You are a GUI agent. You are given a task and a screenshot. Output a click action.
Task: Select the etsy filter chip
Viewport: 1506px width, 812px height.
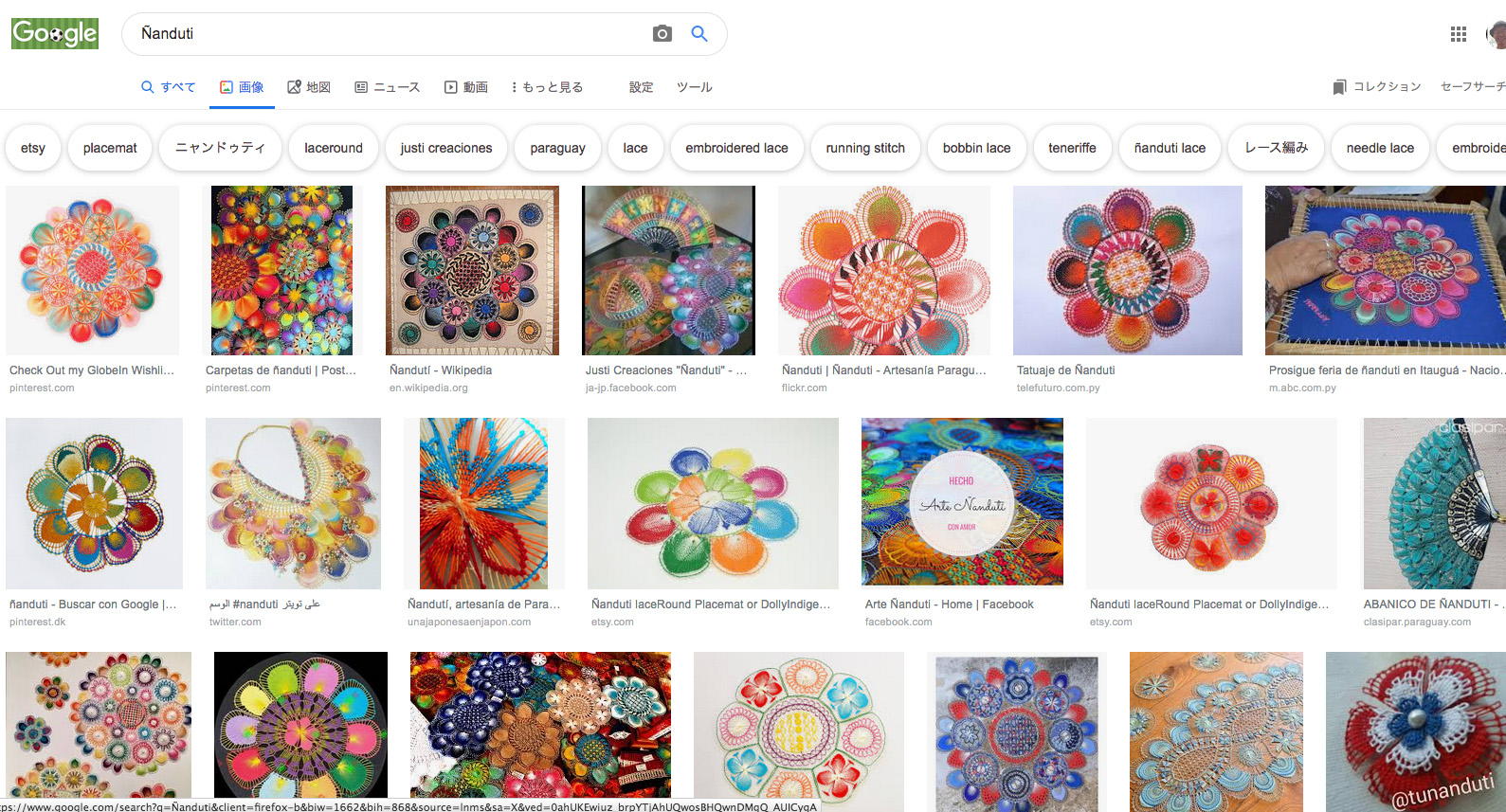point(33,148)
